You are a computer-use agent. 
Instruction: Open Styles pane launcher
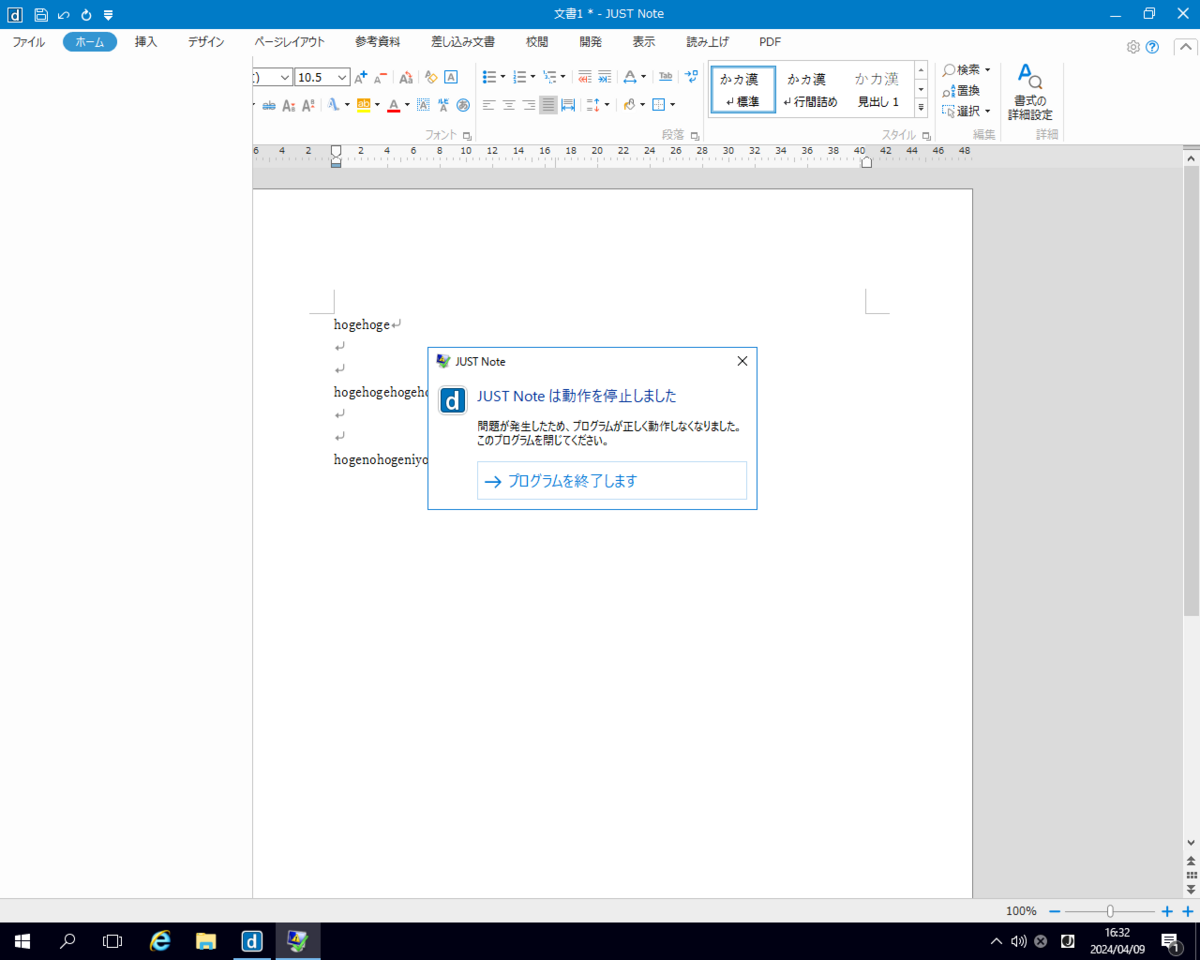point(926,135)
